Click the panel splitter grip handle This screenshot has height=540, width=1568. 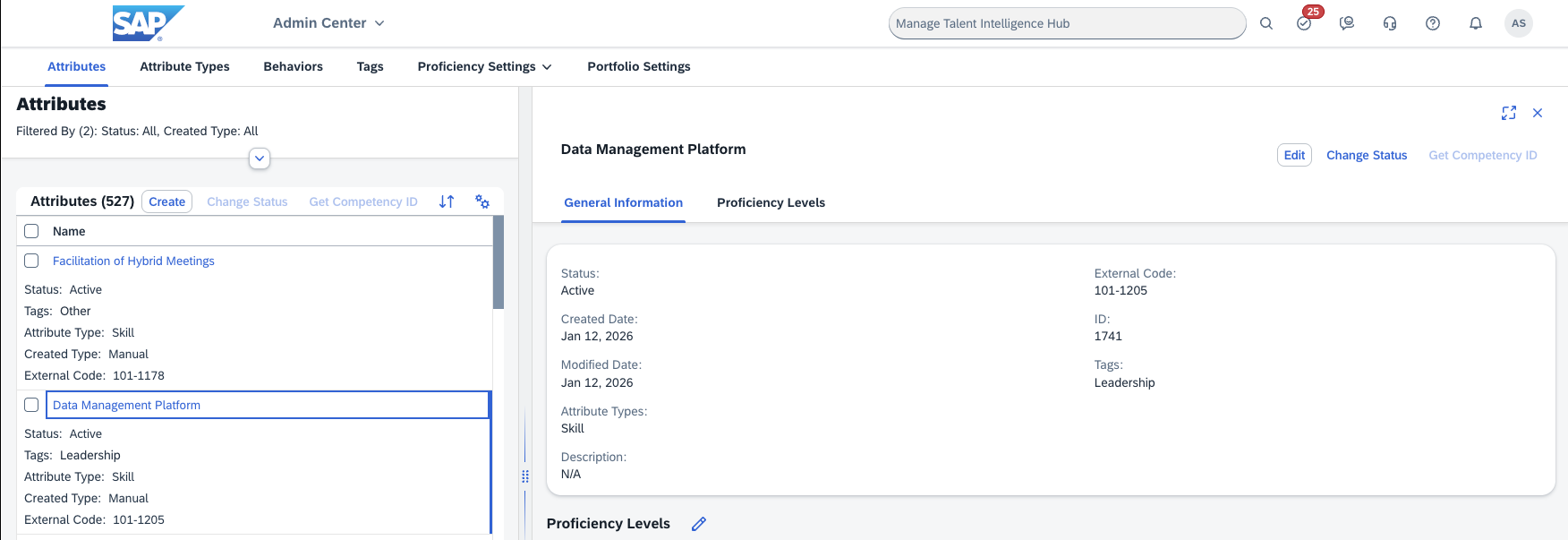tap(525, 476)
